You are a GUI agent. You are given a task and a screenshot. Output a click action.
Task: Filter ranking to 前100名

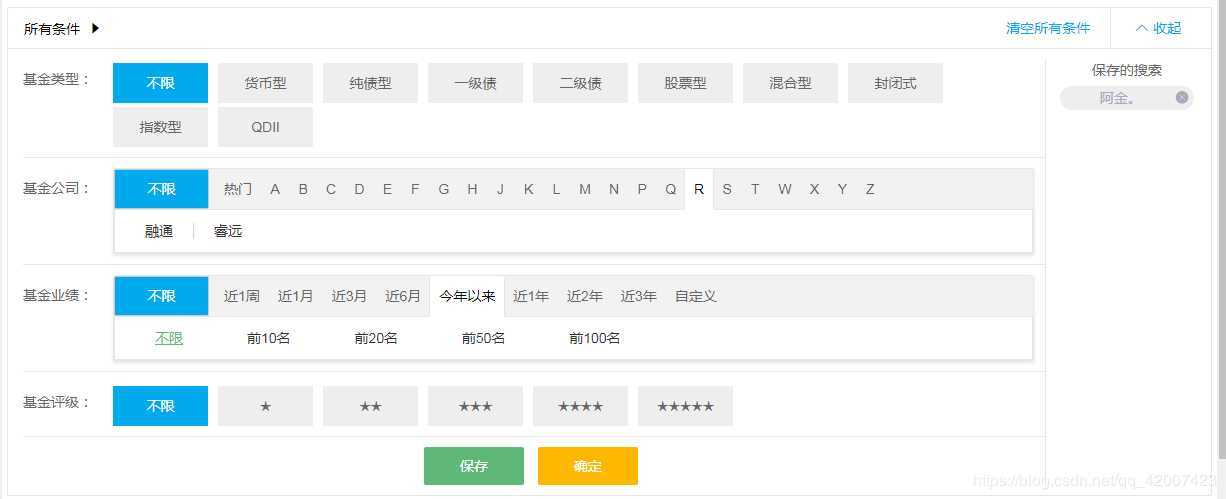click(595, 338)
